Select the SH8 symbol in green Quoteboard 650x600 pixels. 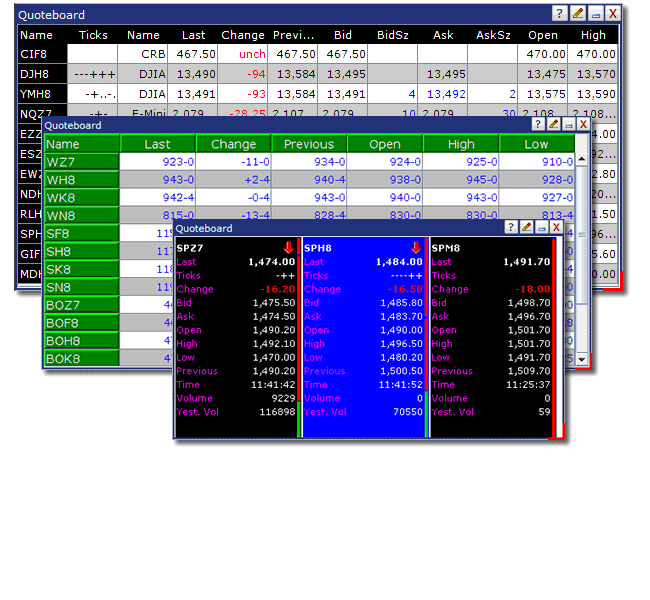coord(82,251)
